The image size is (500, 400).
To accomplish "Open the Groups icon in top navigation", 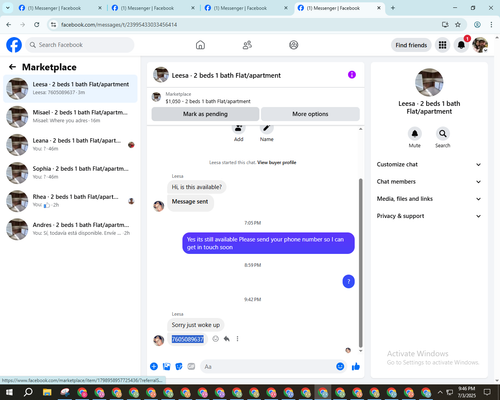I will pos(294,45).
